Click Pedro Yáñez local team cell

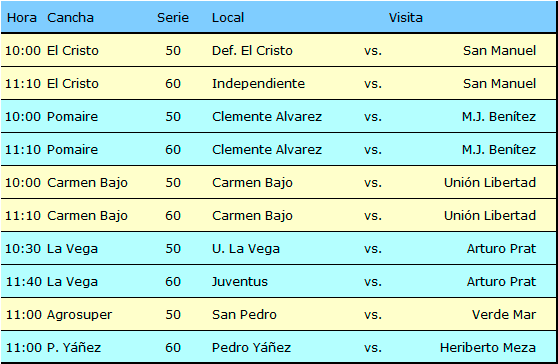click(x=251, y=348)
